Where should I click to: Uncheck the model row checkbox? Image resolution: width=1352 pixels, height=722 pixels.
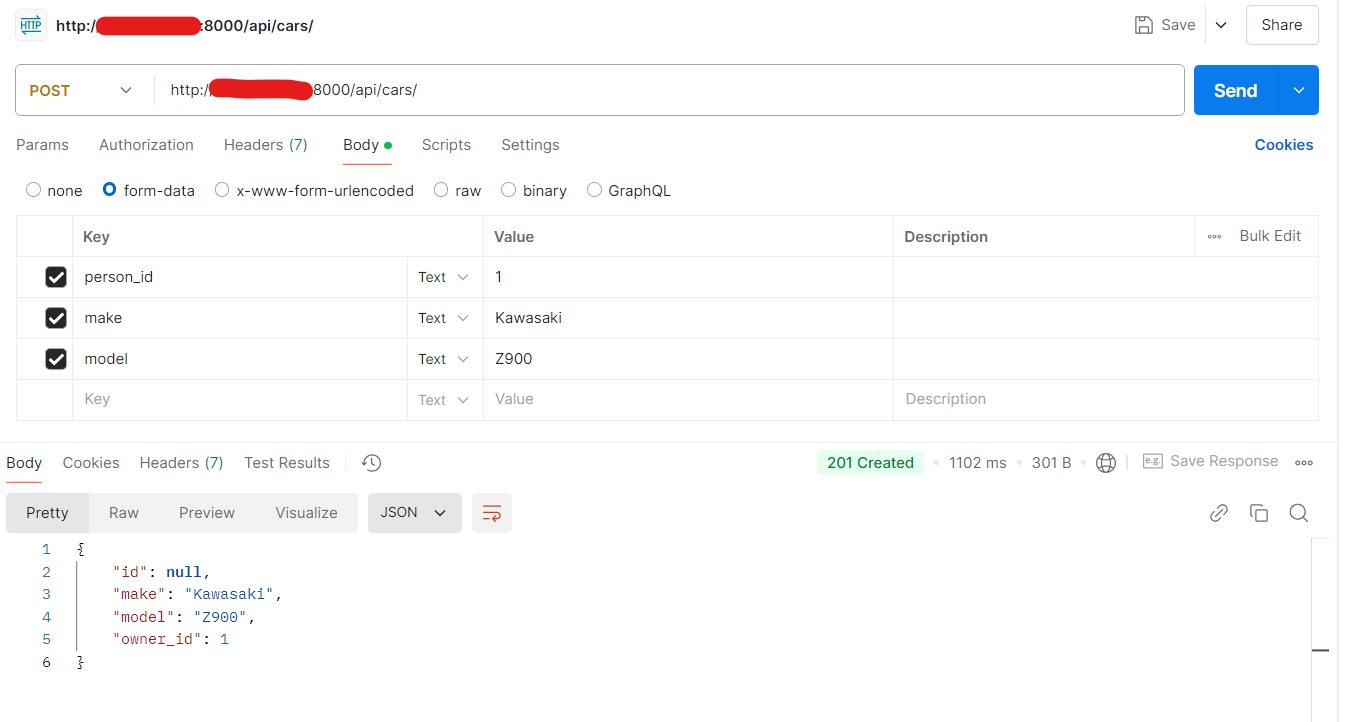56,359
